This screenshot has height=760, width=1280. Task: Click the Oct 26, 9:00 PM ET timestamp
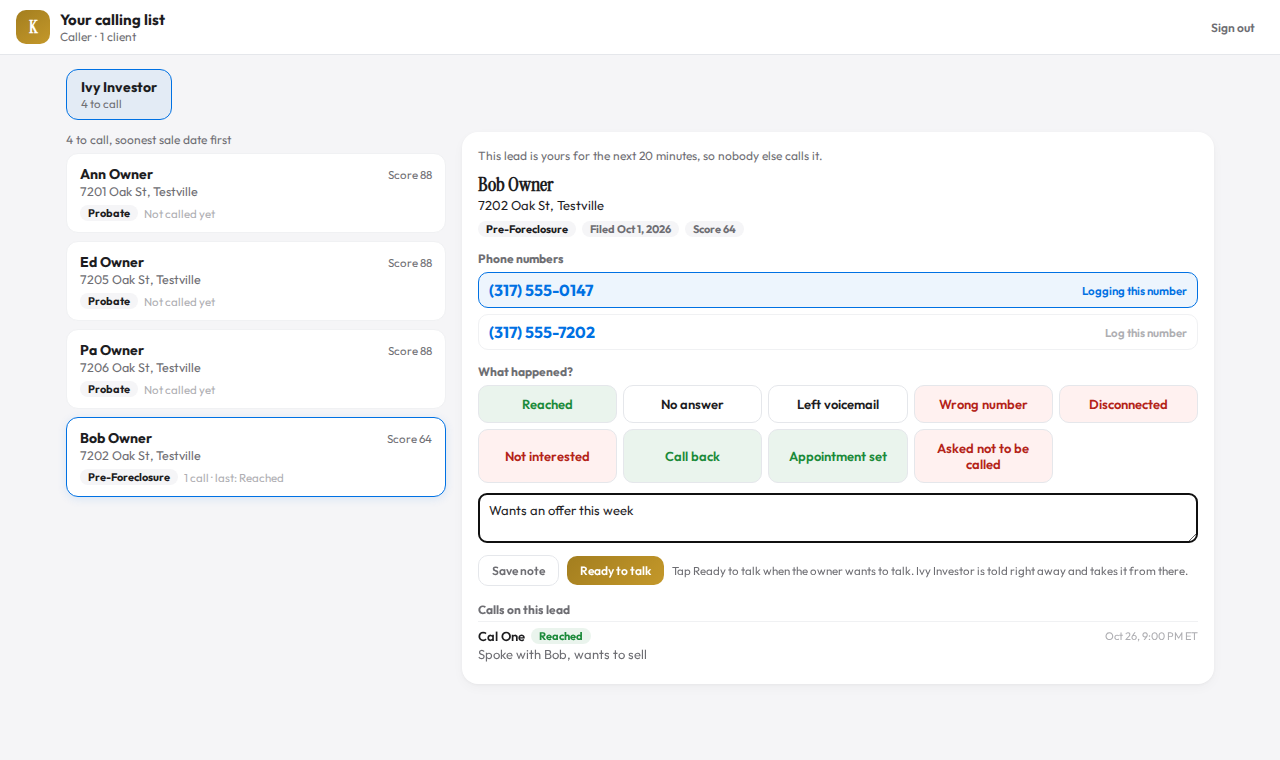click(x=1151, y=636)
